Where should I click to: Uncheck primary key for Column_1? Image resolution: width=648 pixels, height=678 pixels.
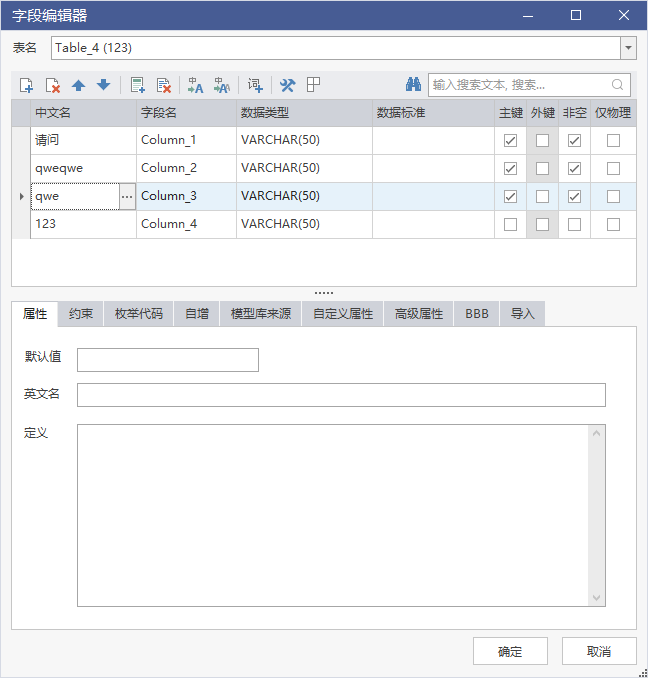[511, 141]
